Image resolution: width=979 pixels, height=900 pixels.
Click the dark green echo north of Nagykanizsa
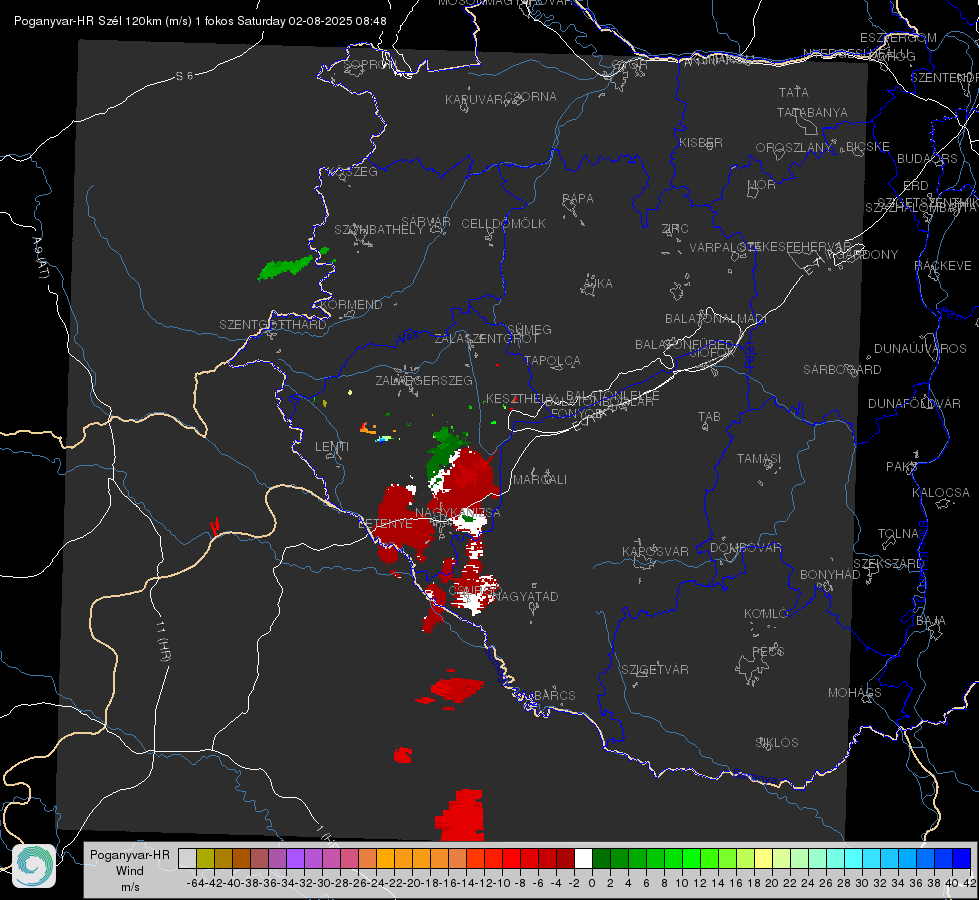click(445, 454)
